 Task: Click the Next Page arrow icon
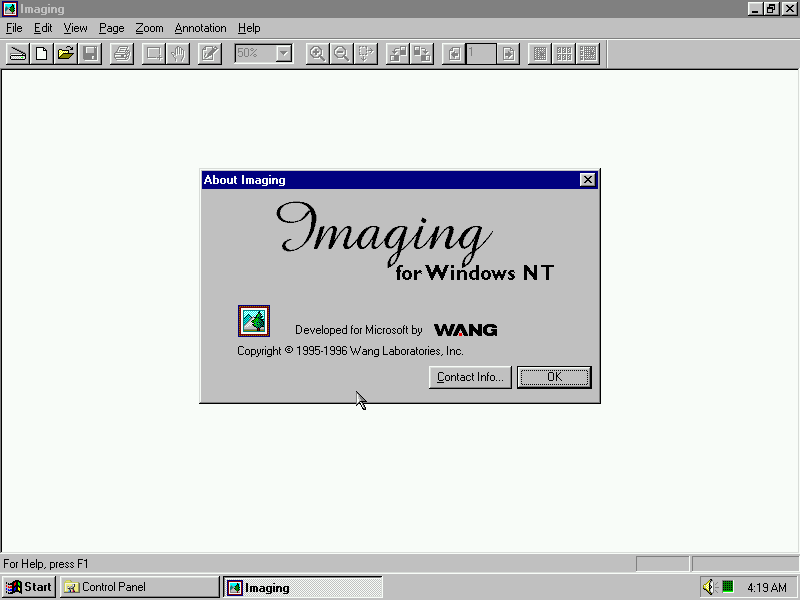click(x=509, y=54)
